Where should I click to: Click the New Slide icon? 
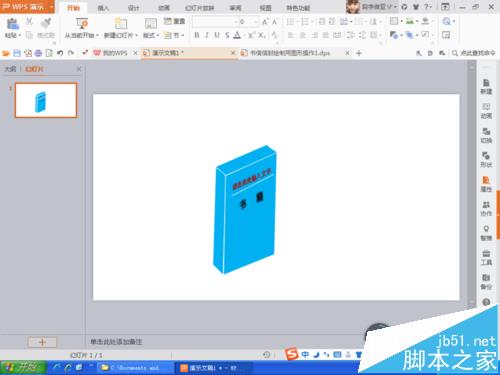pos(121,24)
